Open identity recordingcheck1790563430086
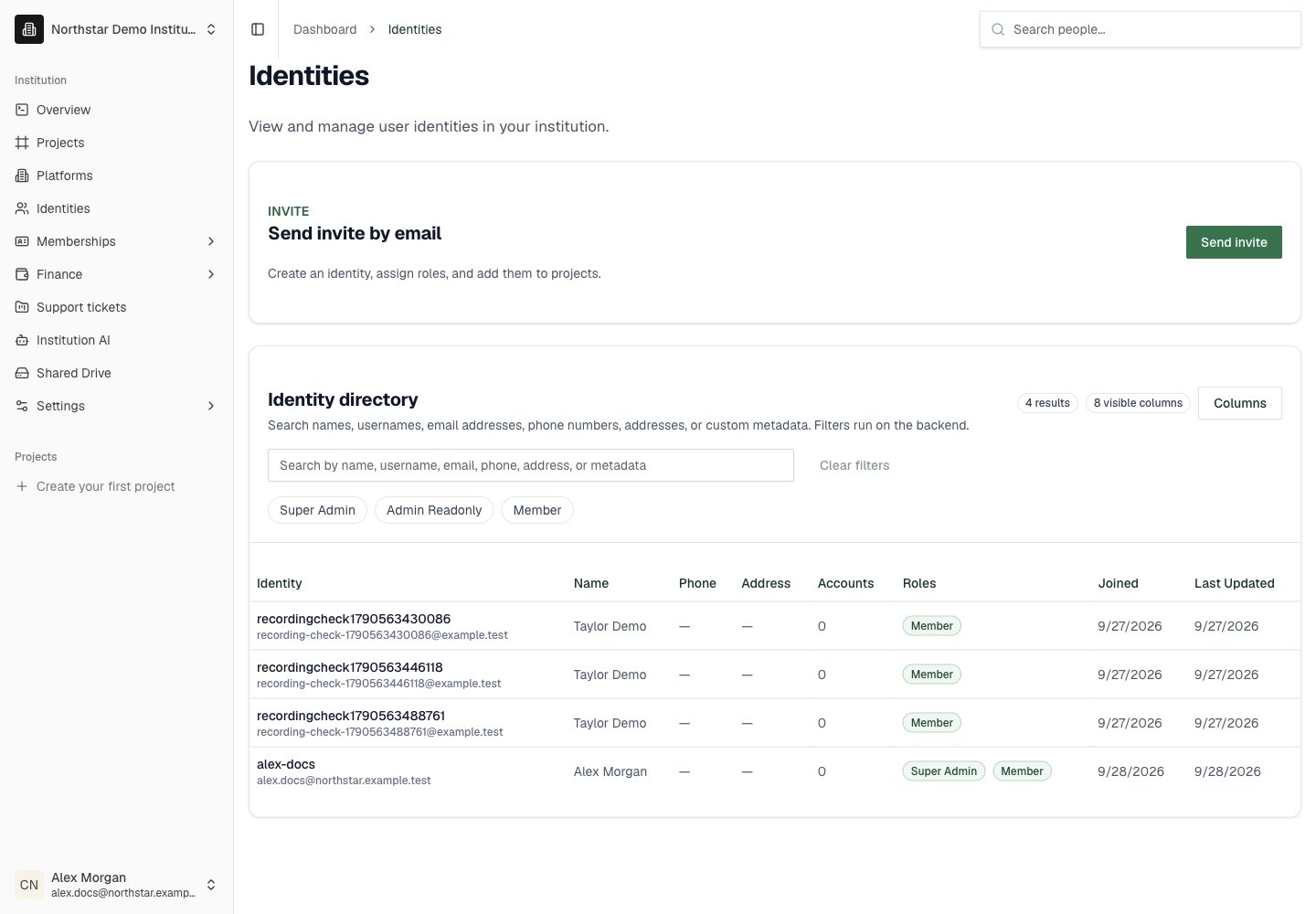The image size is (1316, 914). 775,626
